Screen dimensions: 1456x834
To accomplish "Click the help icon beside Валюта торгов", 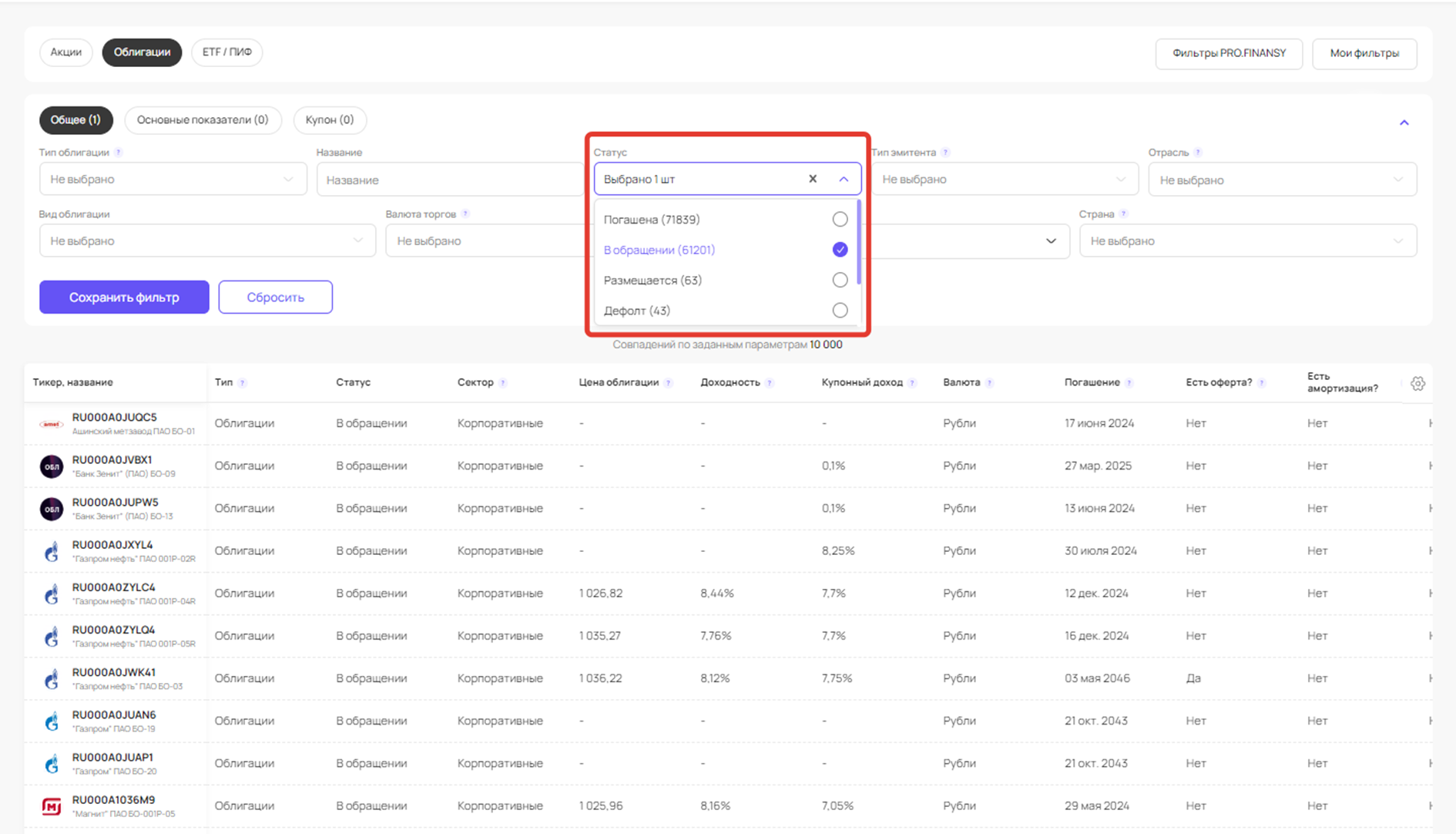I will pyautogui.click(x=465, y=214).
